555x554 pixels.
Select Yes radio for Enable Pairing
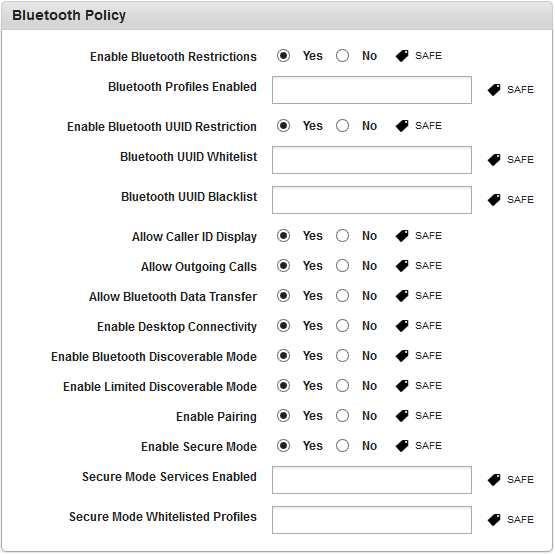coord(284,416)
